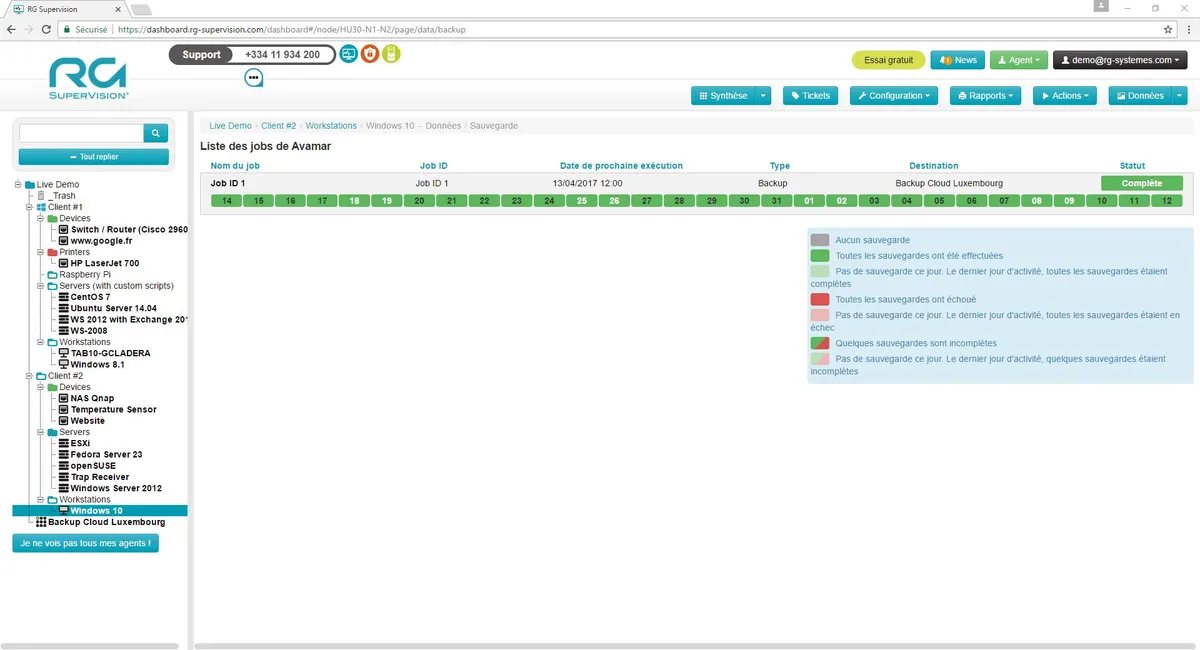
Task: Click the grey 'Aucun sauvegarde' legend swatch
Action: 820,241
